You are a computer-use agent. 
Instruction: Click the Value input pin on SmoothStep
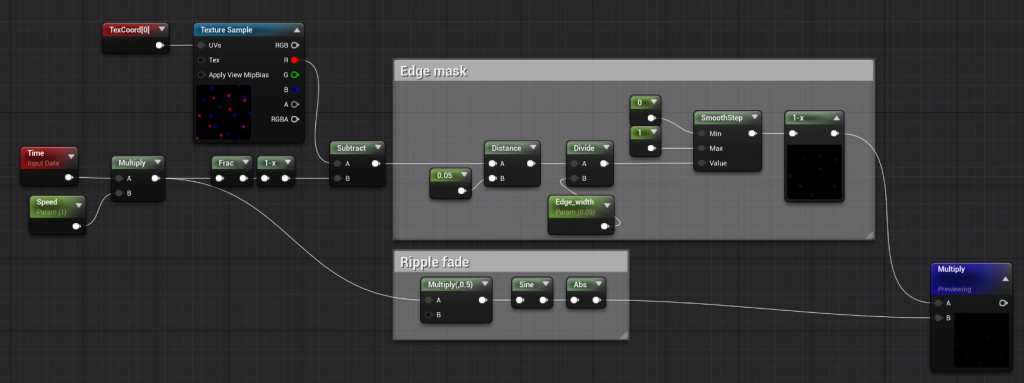coord(701,163)
